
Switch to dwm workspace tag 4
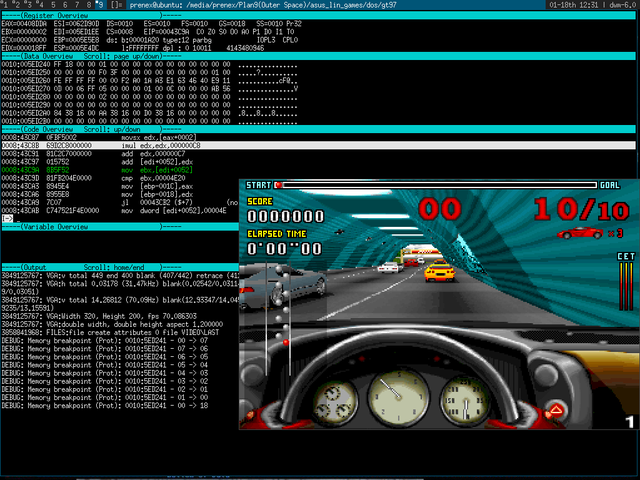coord(40,5)
